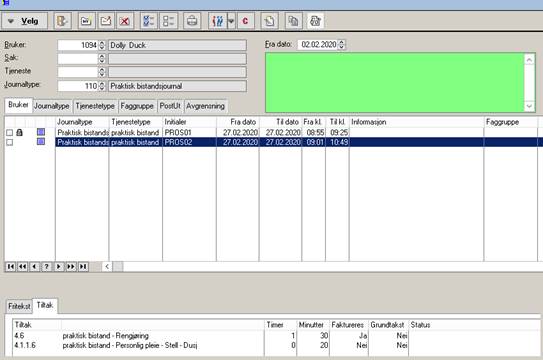Viewport: 543px width, 360px height.
Task: Jump back a page of records
Action: [x=23, y=267]
